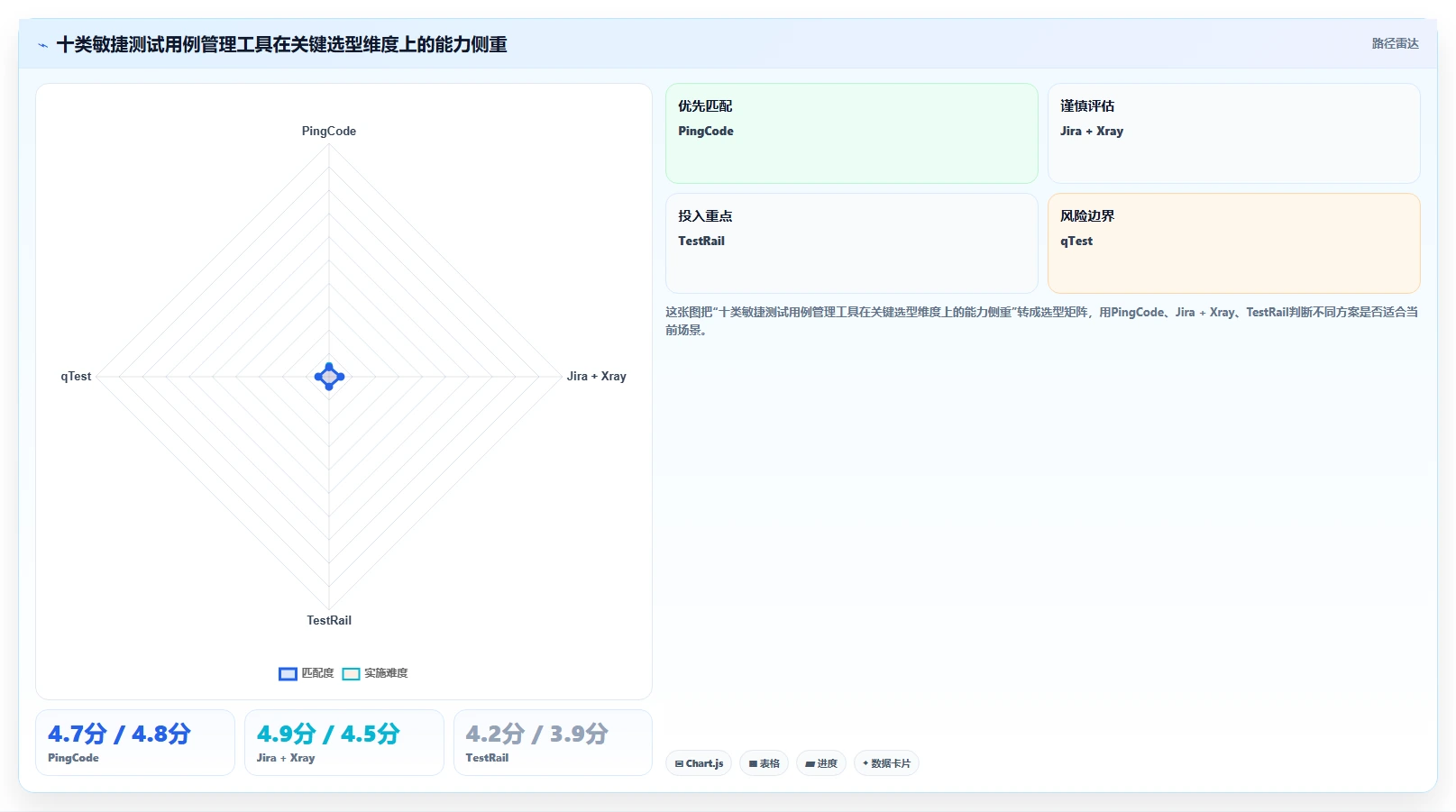Click the qTest radar axis label
The image size is (1456, 812).
(x=76, y=376)
